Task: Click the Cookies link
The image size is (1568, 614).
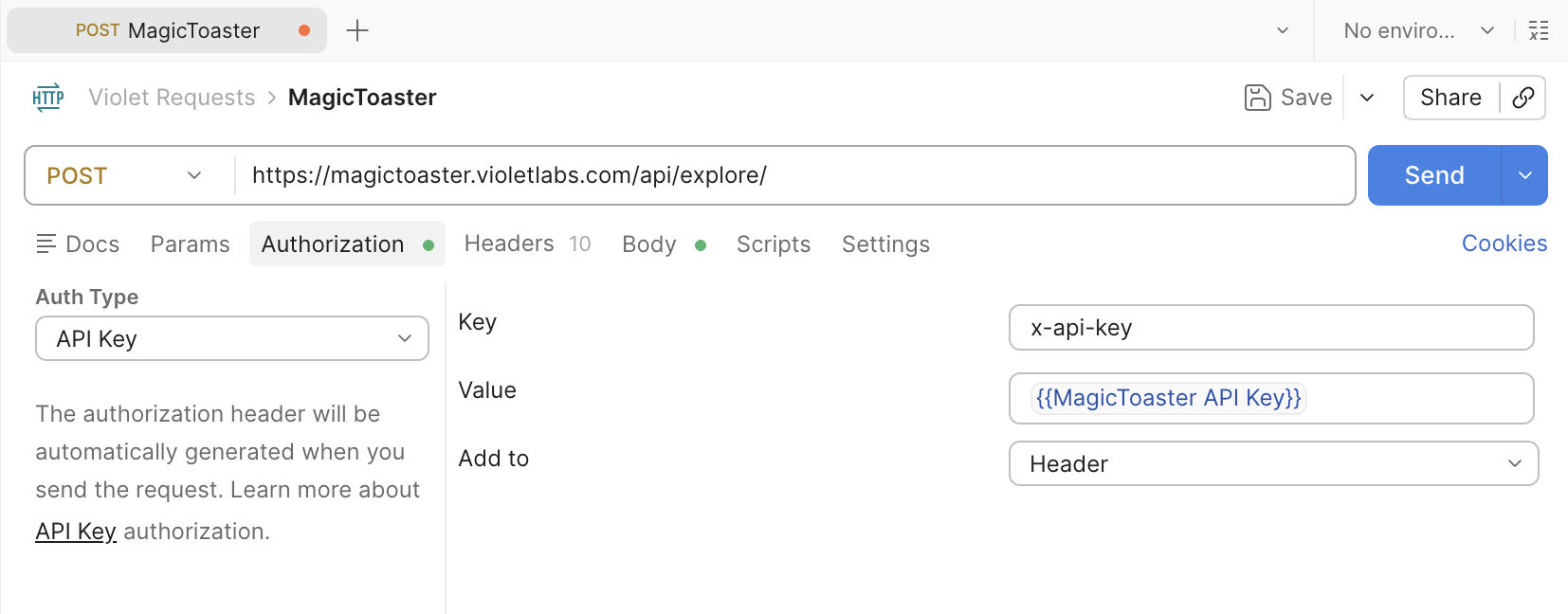Action: (1504, 244)
